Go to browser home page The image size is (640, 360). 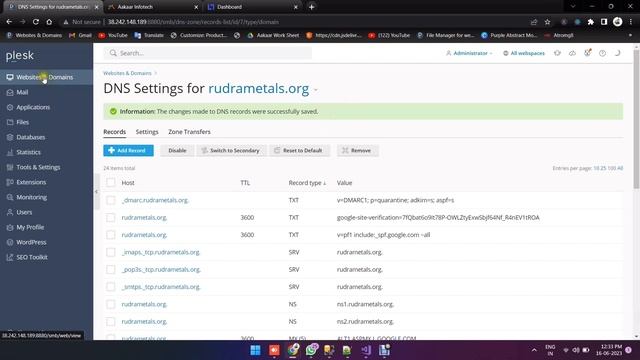49,22
